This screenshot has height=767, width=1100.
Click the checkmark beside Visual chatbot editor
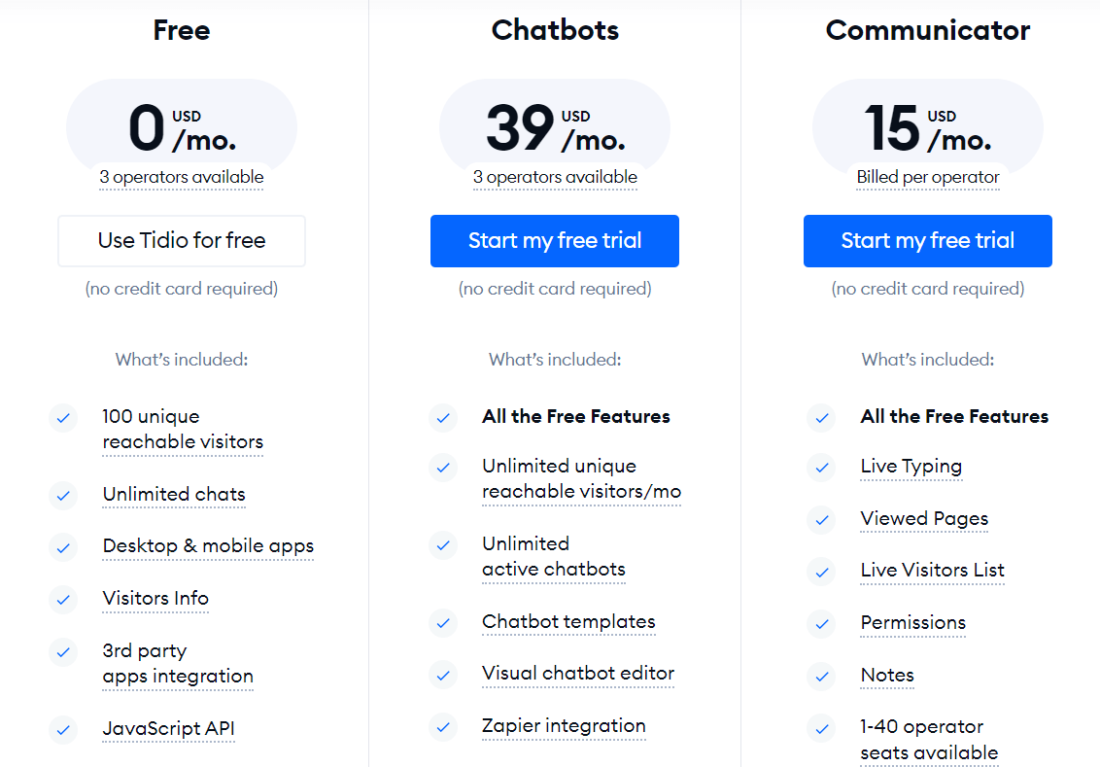coord(443,674)
